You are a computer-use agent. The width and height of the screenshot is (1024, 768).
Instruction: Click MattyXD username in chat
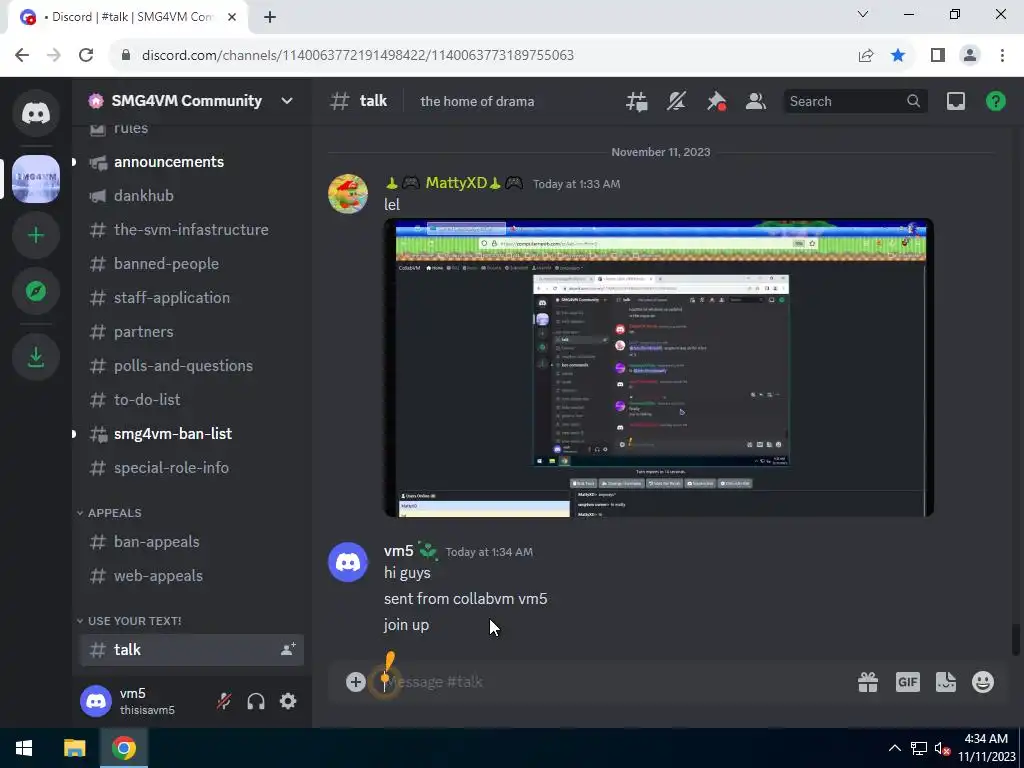coord(456,184)
